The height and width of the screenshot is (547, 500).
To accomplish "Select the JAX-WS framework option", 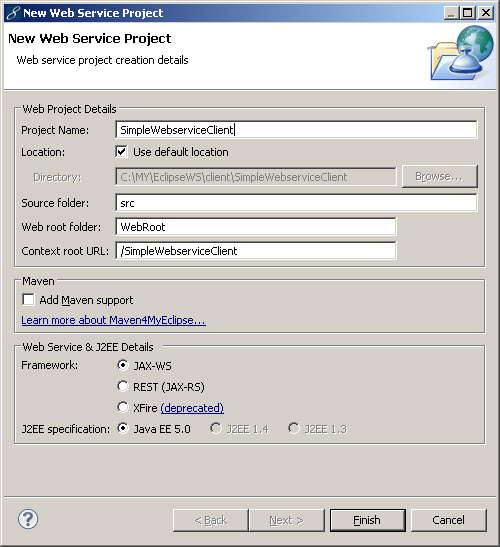I will [122, 365].
